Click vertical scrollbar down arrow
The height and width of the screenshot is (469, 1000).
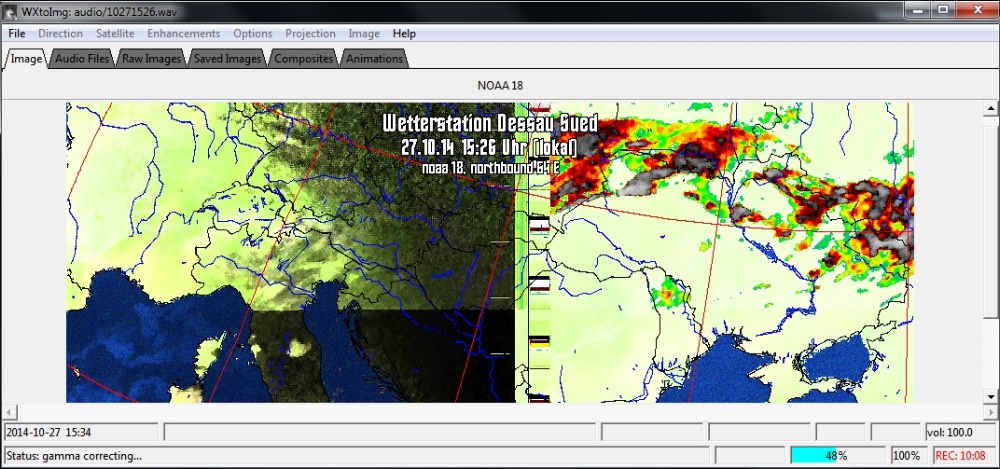(990, 396)
